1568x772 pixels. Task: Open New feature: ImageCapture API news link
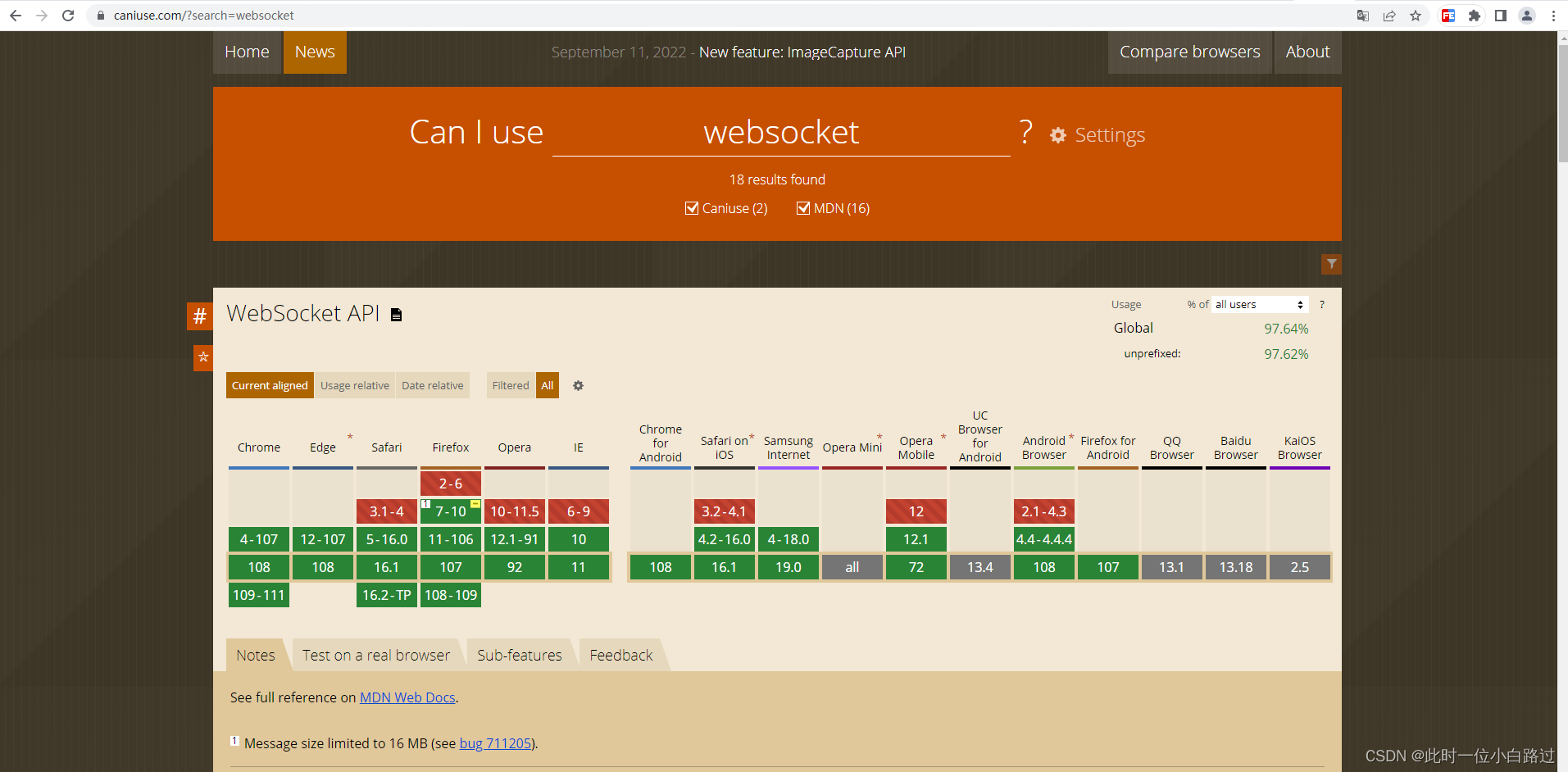point(802,52)
